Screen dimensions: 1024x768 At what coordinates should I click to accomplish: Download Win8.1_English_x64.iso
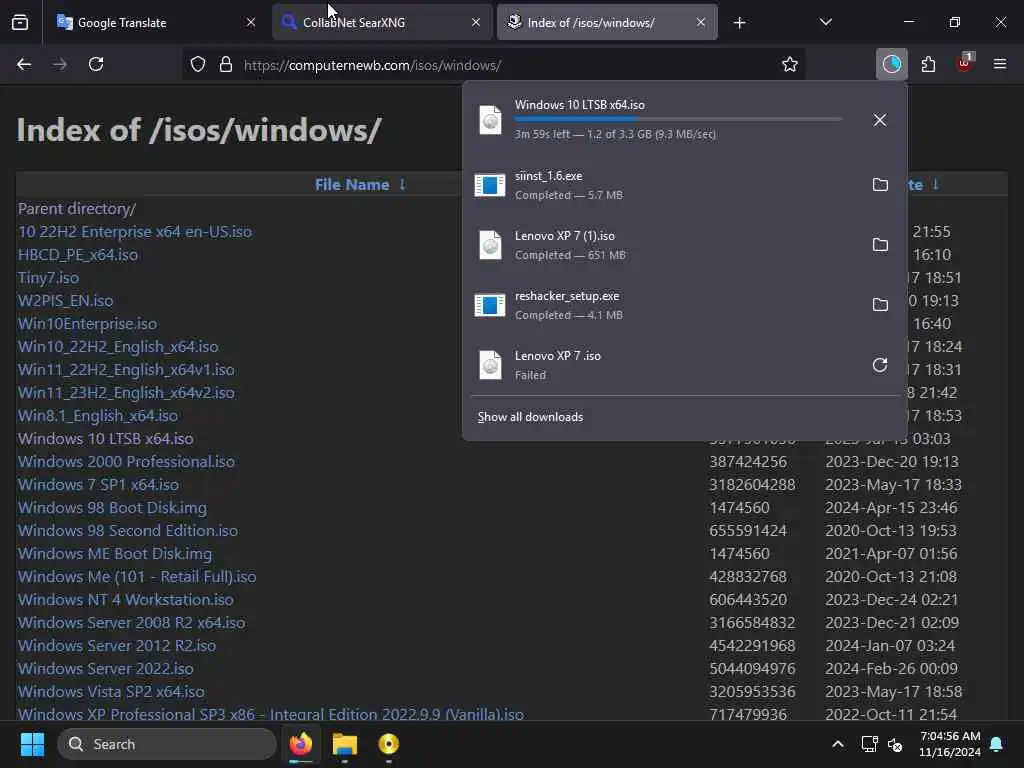97,415
